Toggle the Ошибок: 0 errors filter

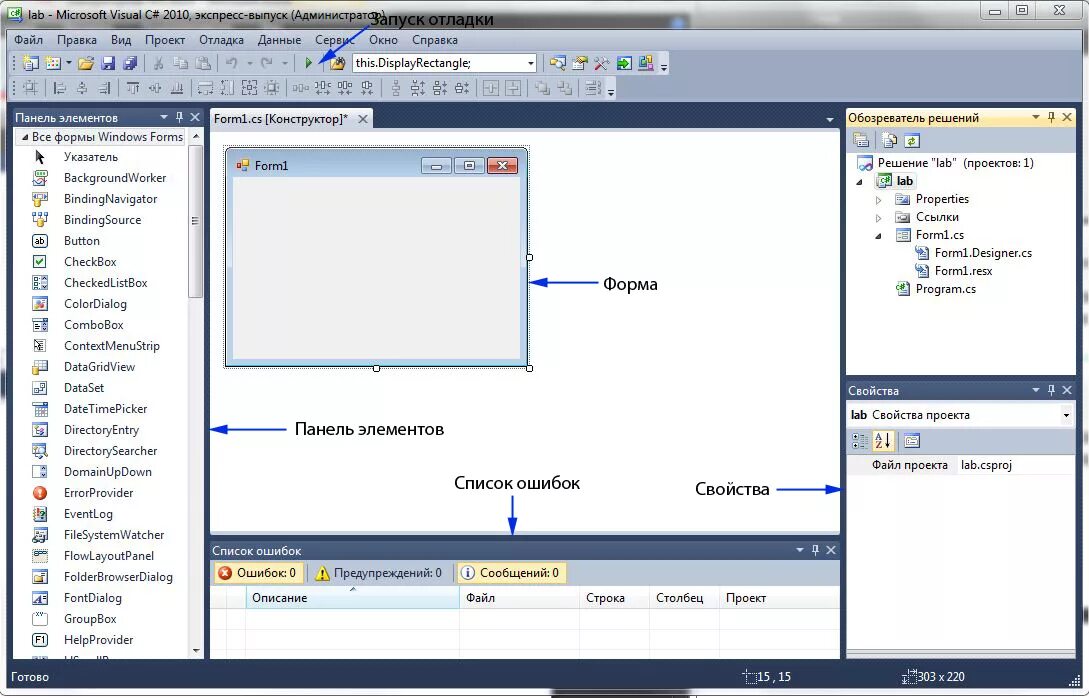tap(258, 573)
